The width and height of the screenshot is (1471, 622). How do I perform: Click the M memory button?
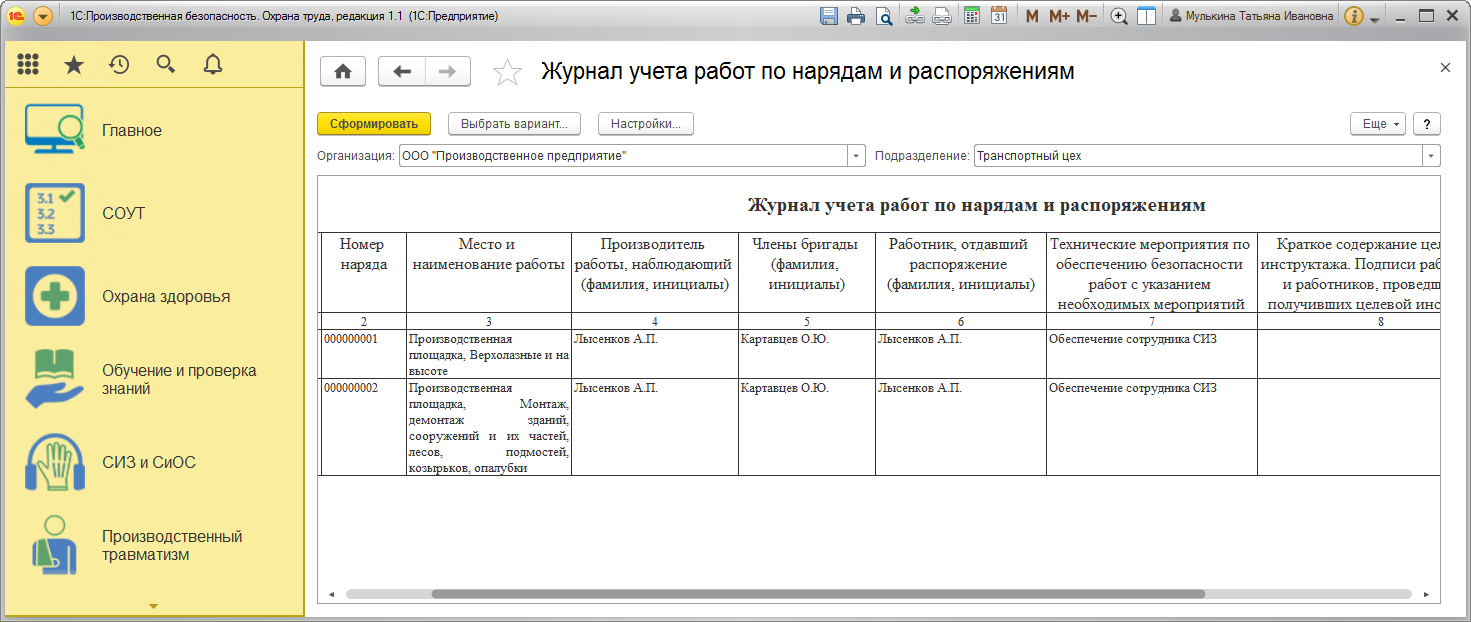pos(1032,16)
